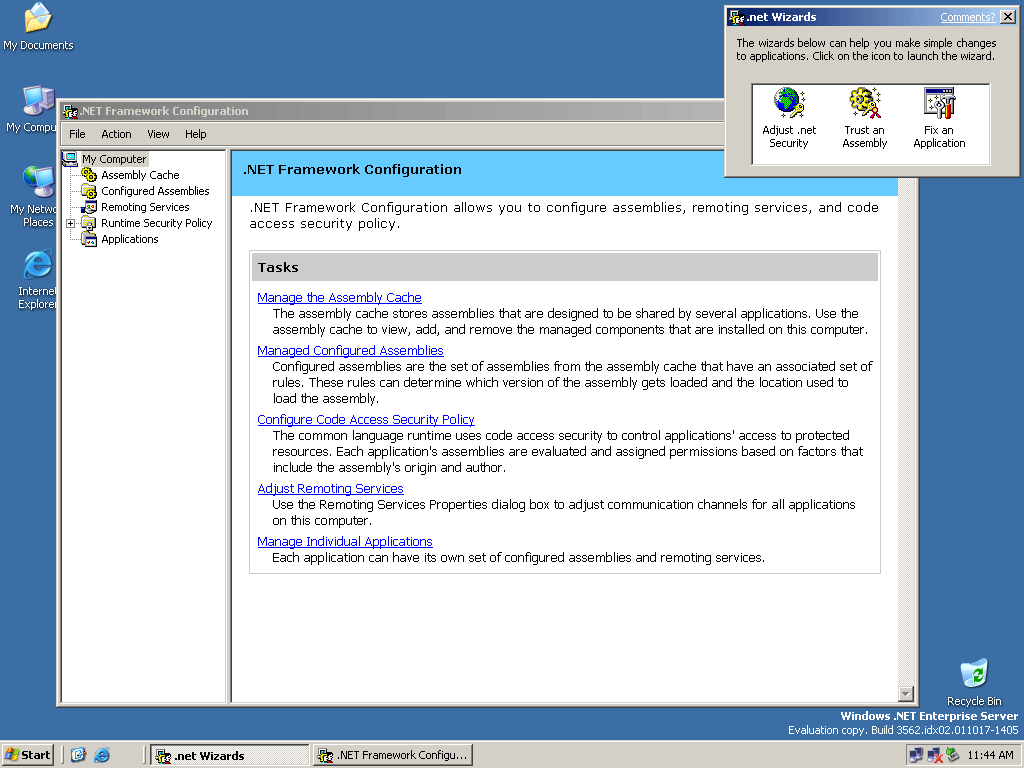Click the .net Wizards title bar icon

pyautogui.click(x=737, y=17)
